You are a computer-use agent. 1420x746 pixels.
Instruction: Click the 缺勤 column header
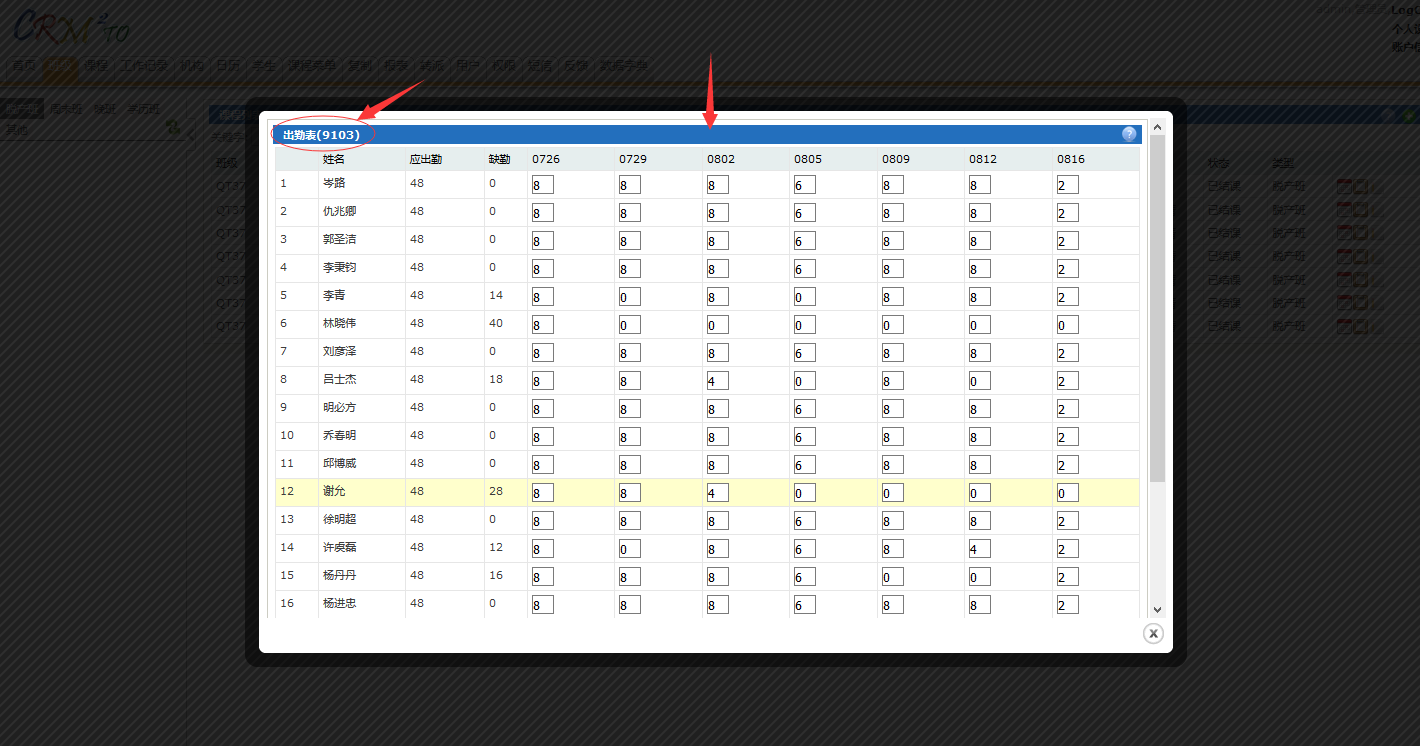[x=499, y=159]
